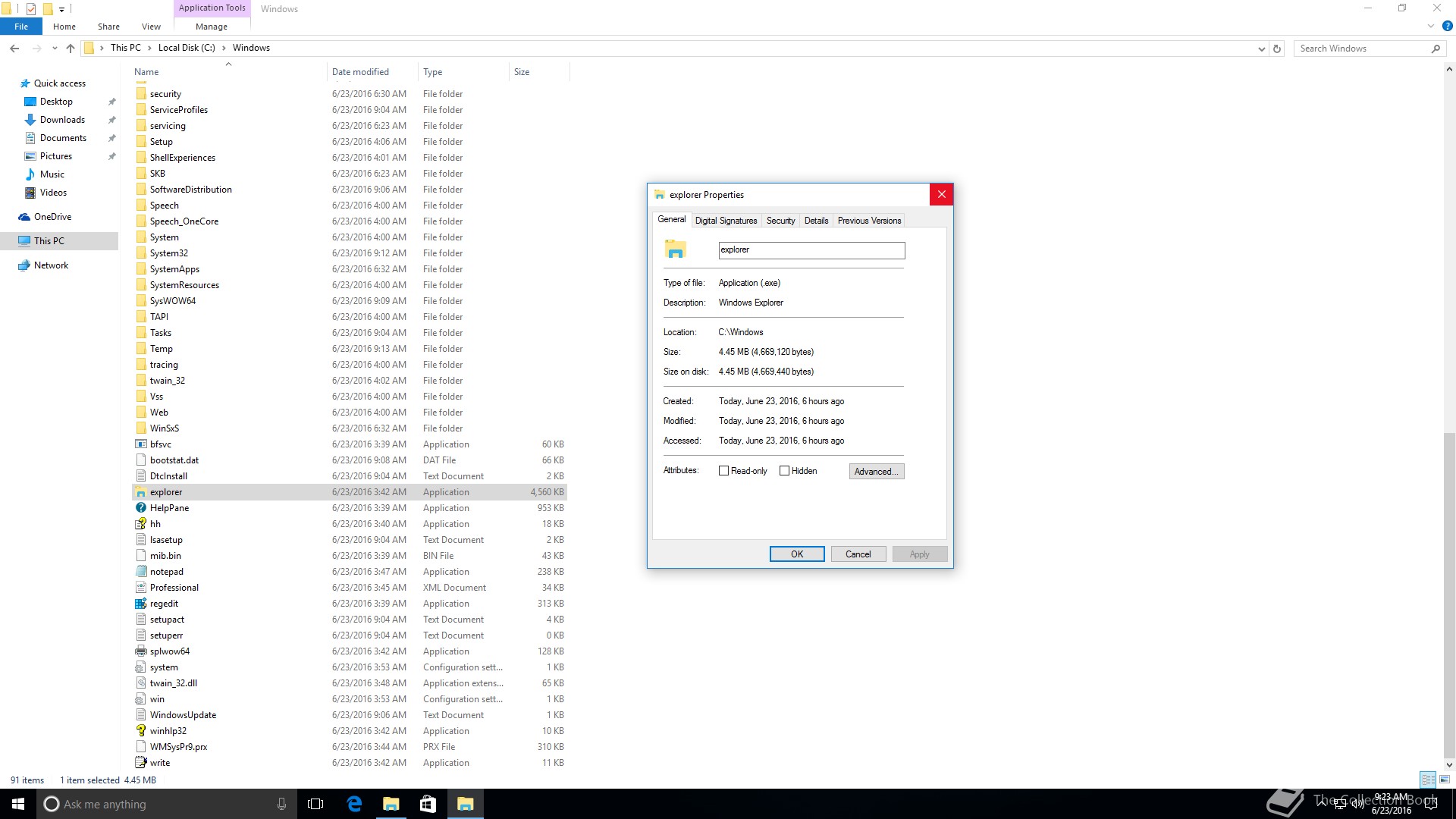Select the WMSysPr9.prx file
The height and width of the screenshot is (819, 1456).
(x=350, y=747)
